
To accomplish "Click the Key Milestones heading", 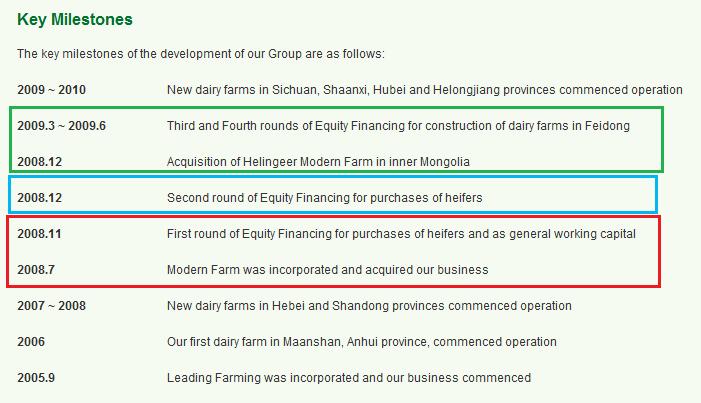I will point(75,20).
